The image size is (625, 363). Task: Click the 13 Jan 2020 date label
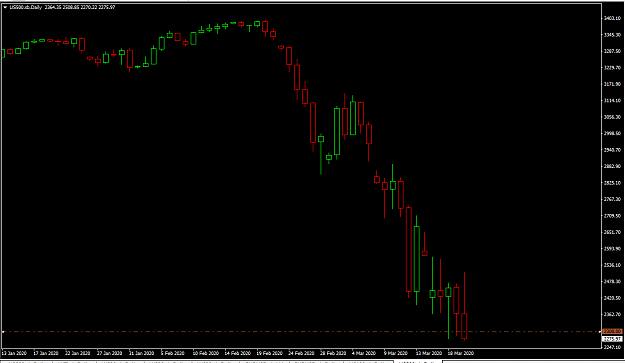coord(14,353)
